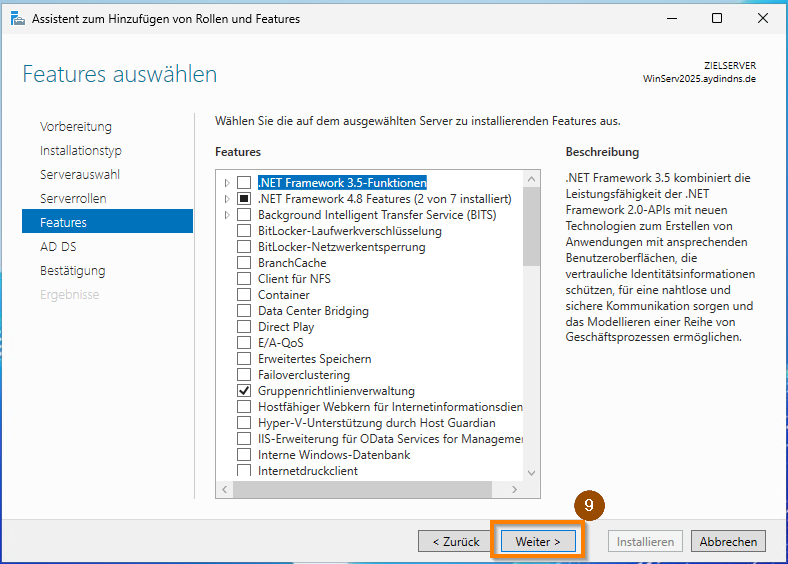
Task: Tick the Direct Play checkbox
Action: 244,327
